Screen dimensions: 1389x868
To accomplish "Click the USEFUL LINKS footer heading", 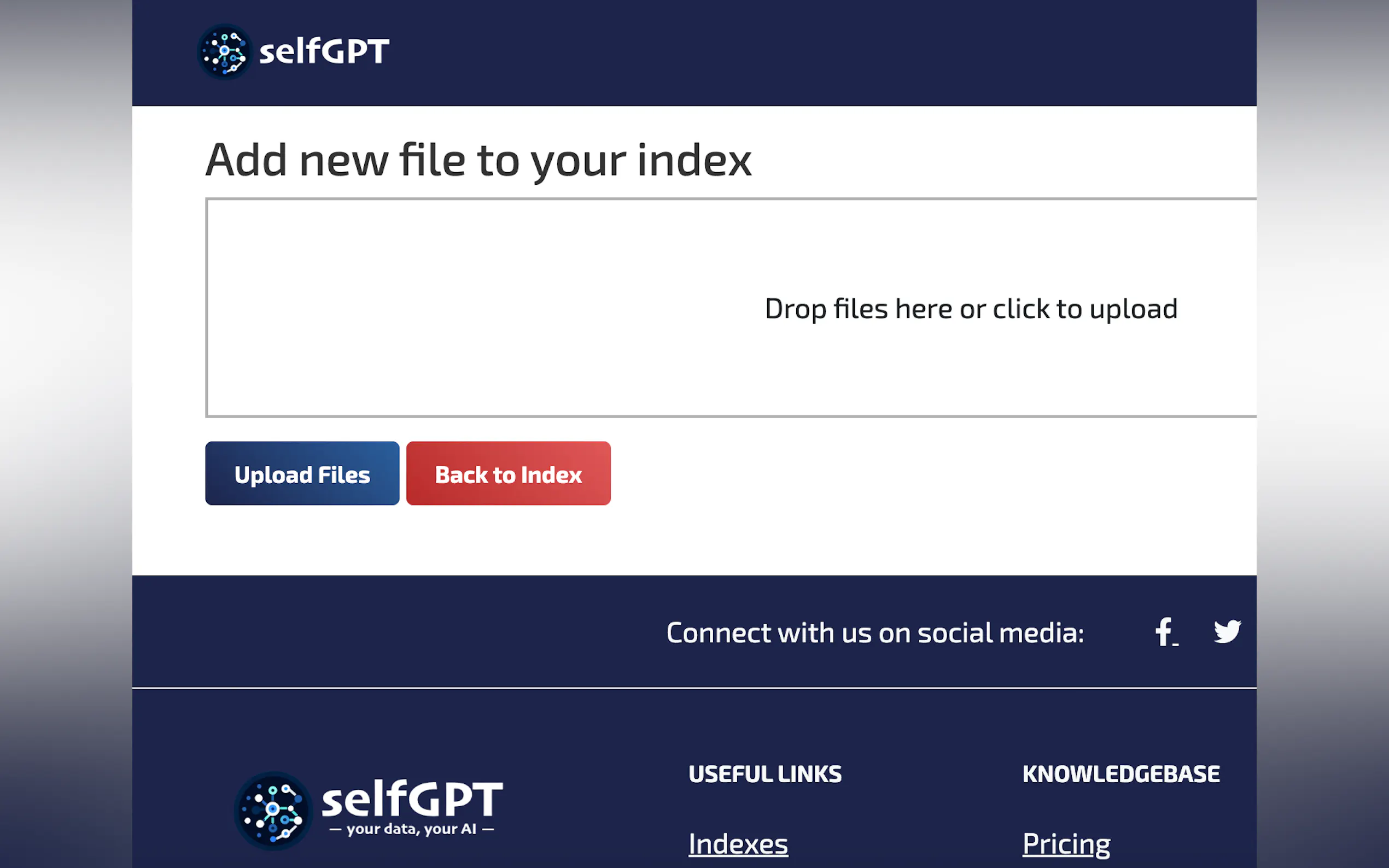I will click(x=765, y=775).
